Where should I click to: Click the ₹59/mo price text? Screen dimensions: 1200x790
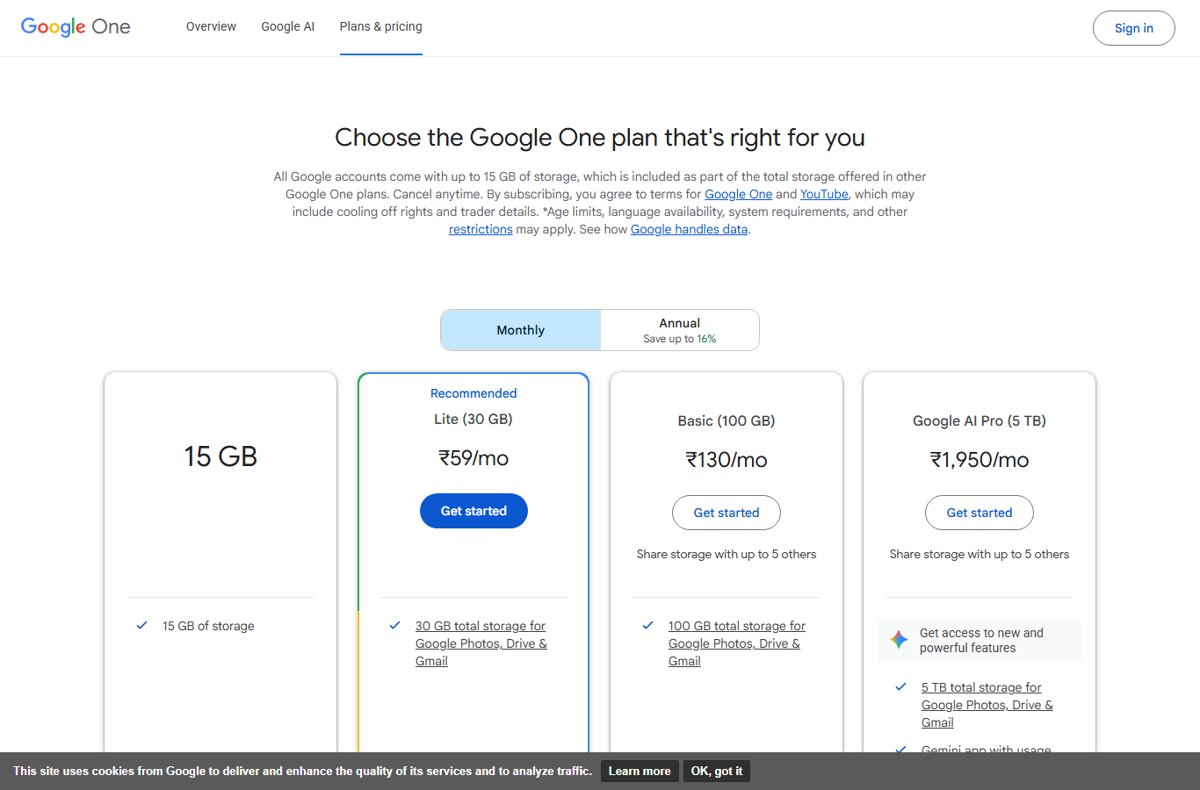[x=474, y=458]
